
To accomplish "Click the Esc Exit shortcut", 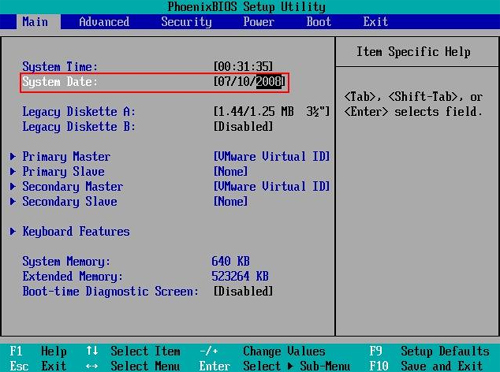I will point(38,366).
